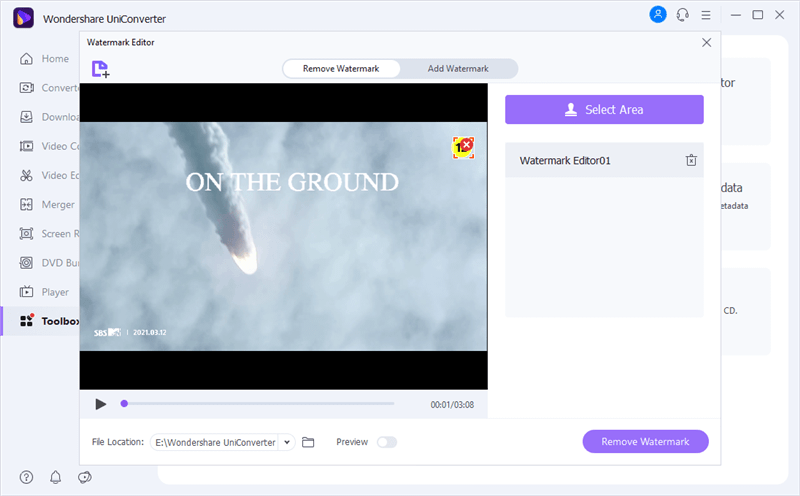The width and height of the screenshot is (800, 496).
Task: Click the purple playback position handle
Action: [124, 404]
